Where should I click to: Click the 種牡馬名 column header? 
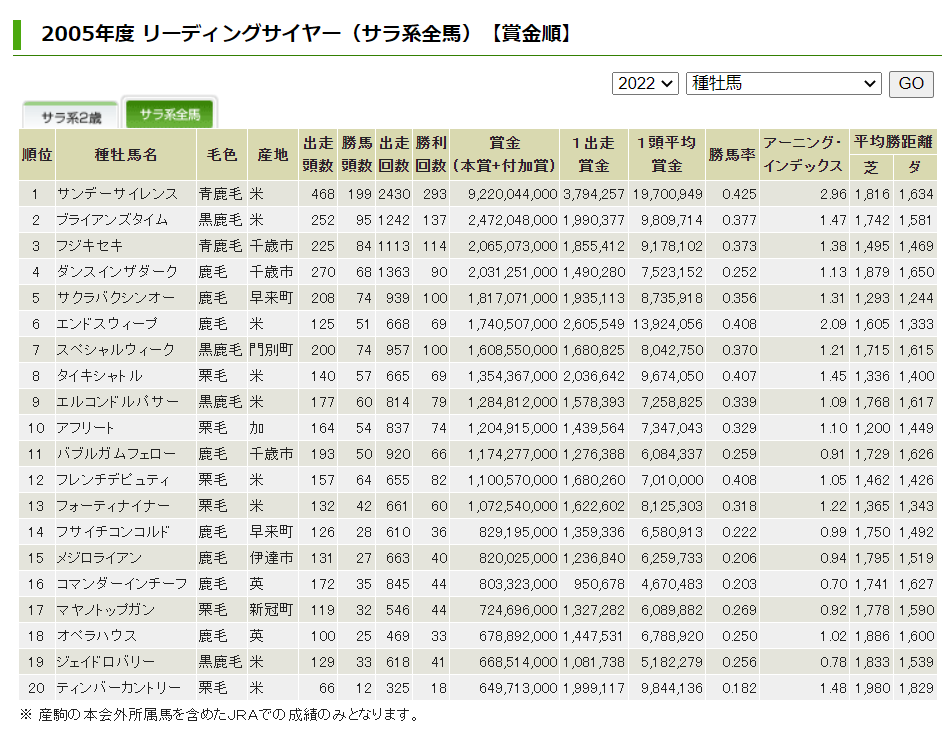pyautogui.click(x=126, y=154)
